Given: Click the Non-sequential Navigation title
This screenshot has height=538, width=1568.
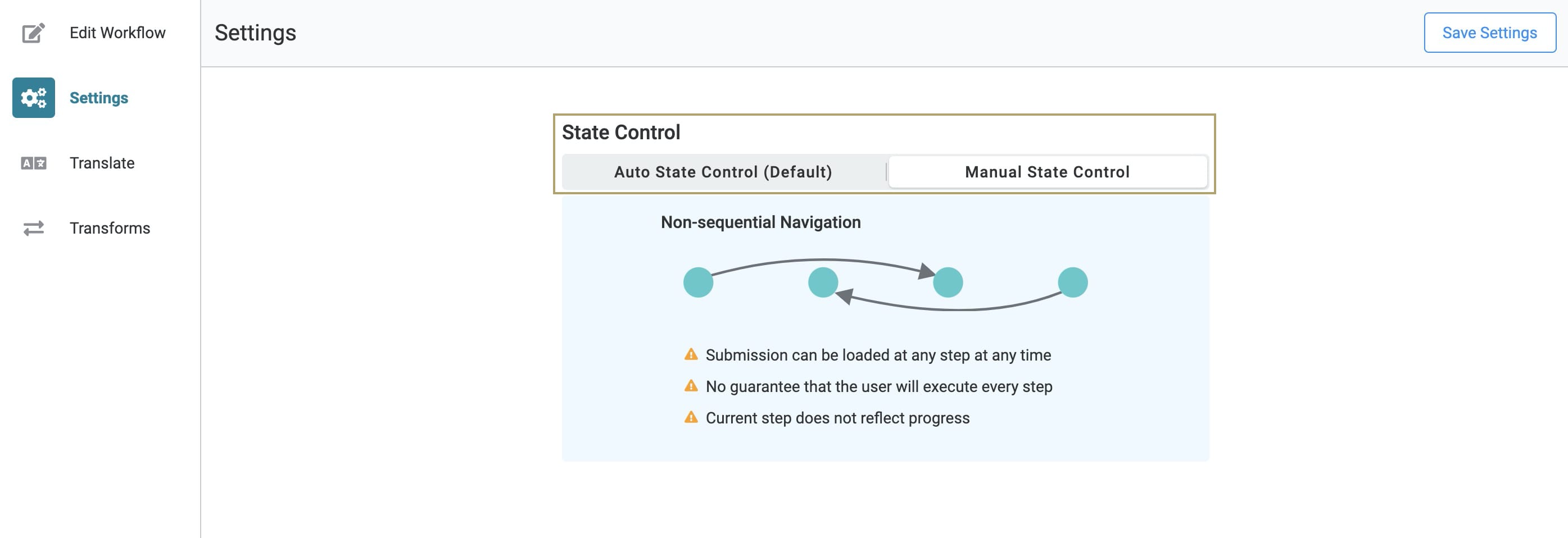Looking at the screenshot, I should click(x=760, y=222).
